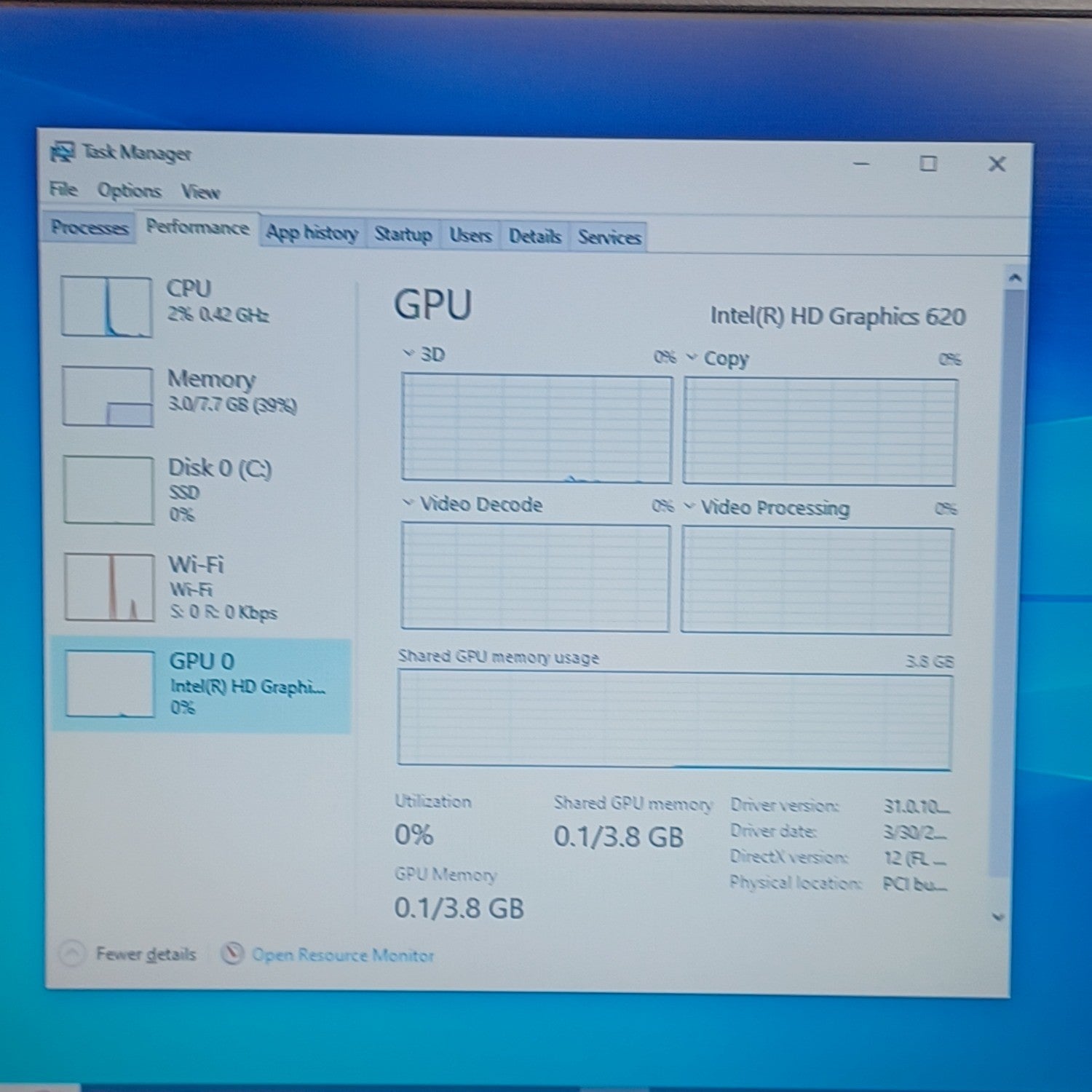Open the Copy engine dropdown
Screen dimensions: 1092x1092
tap(692, 357)
